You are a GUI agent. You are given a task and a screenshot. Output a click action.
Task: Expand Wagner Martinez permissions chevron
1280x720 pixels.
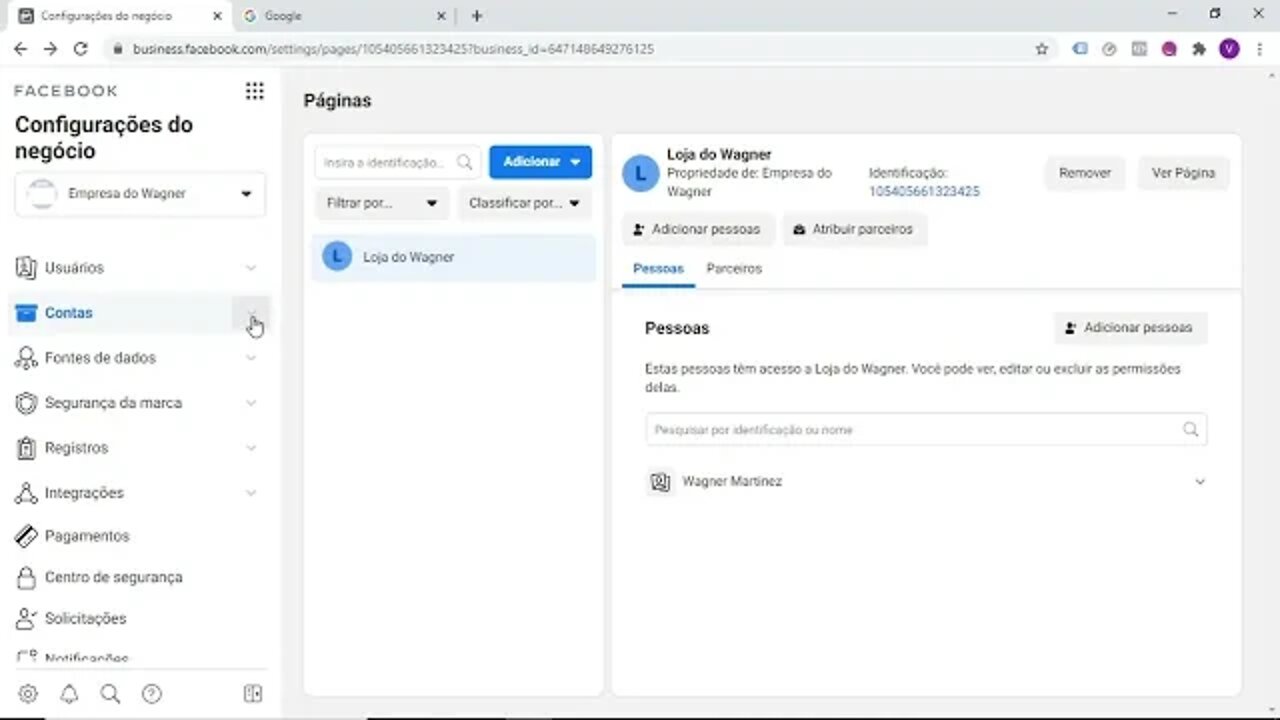[x=1200, y=482]
